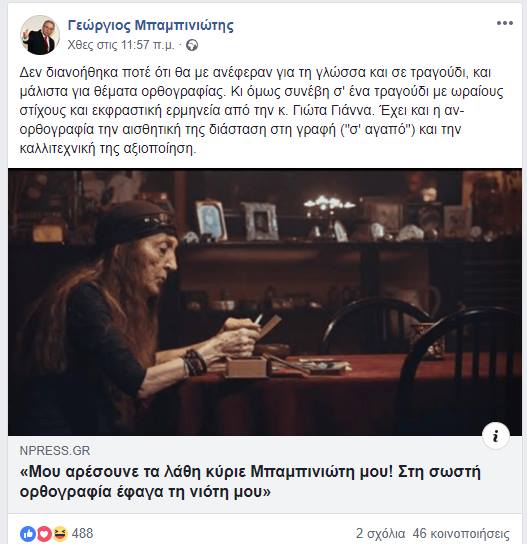
Task: Open the article preview photo of the woman
Action: (265, 302)
